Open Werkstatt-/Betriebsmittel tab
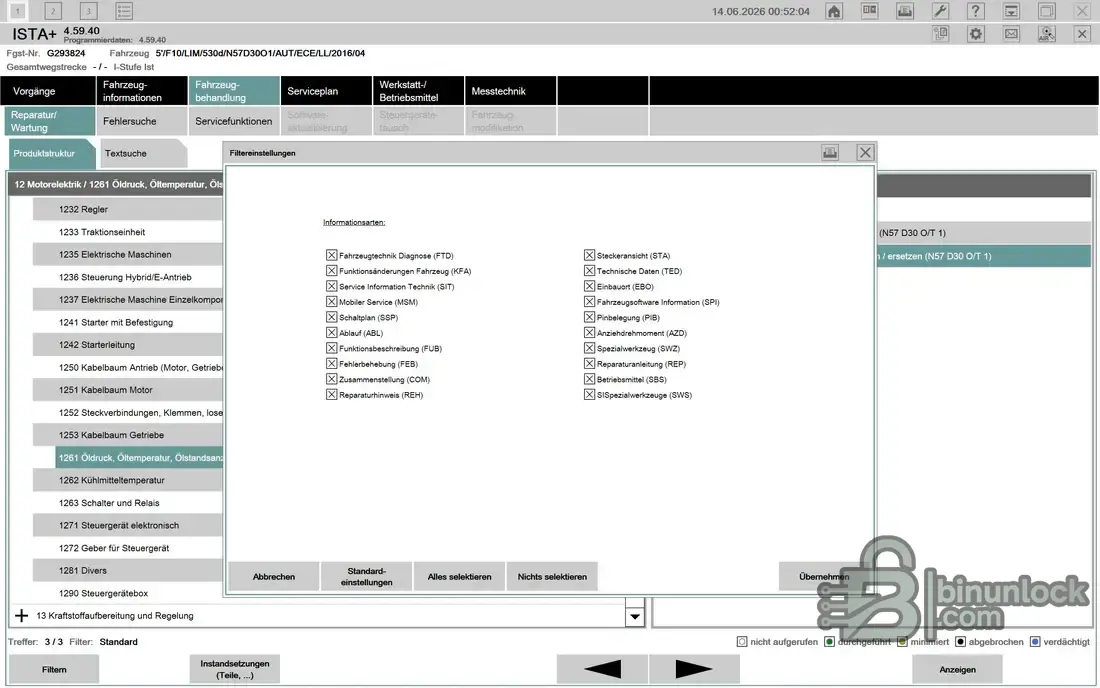This screenshot has height=688, width=1100. click(418, 91)
